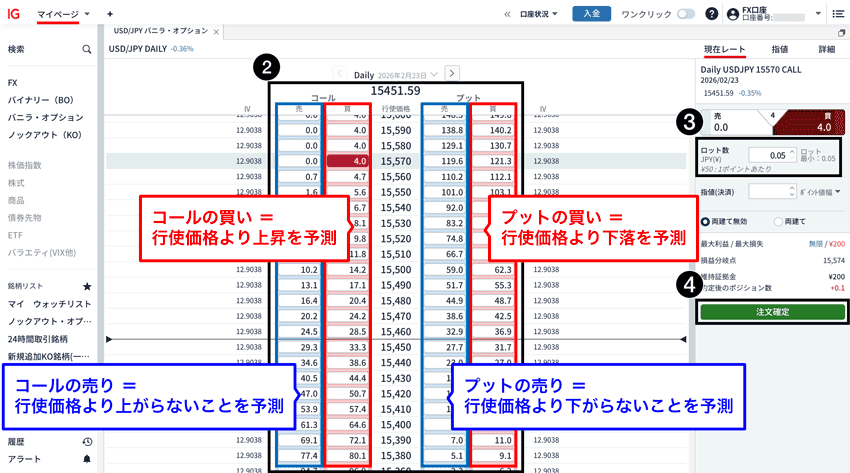Select the 両建て無効 radio button

705,221
